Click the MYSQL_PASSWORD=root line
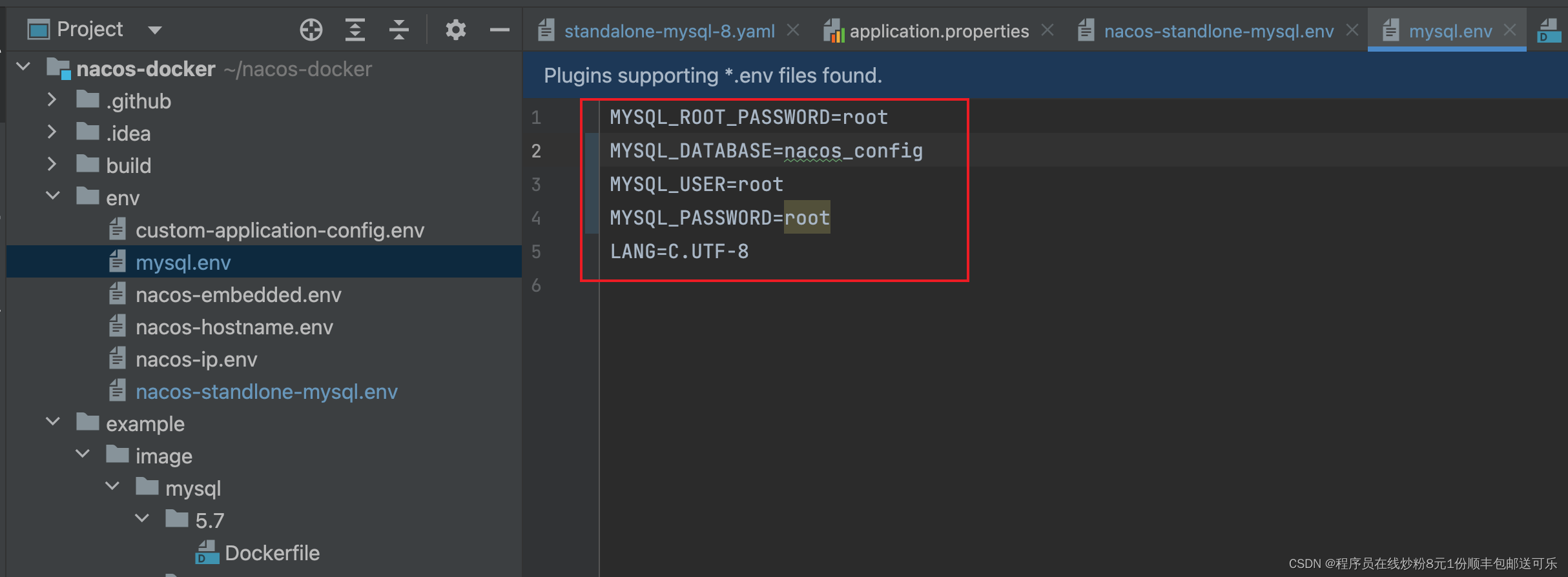Screen dimensions: 1568x577 click(x=720, y=218)
